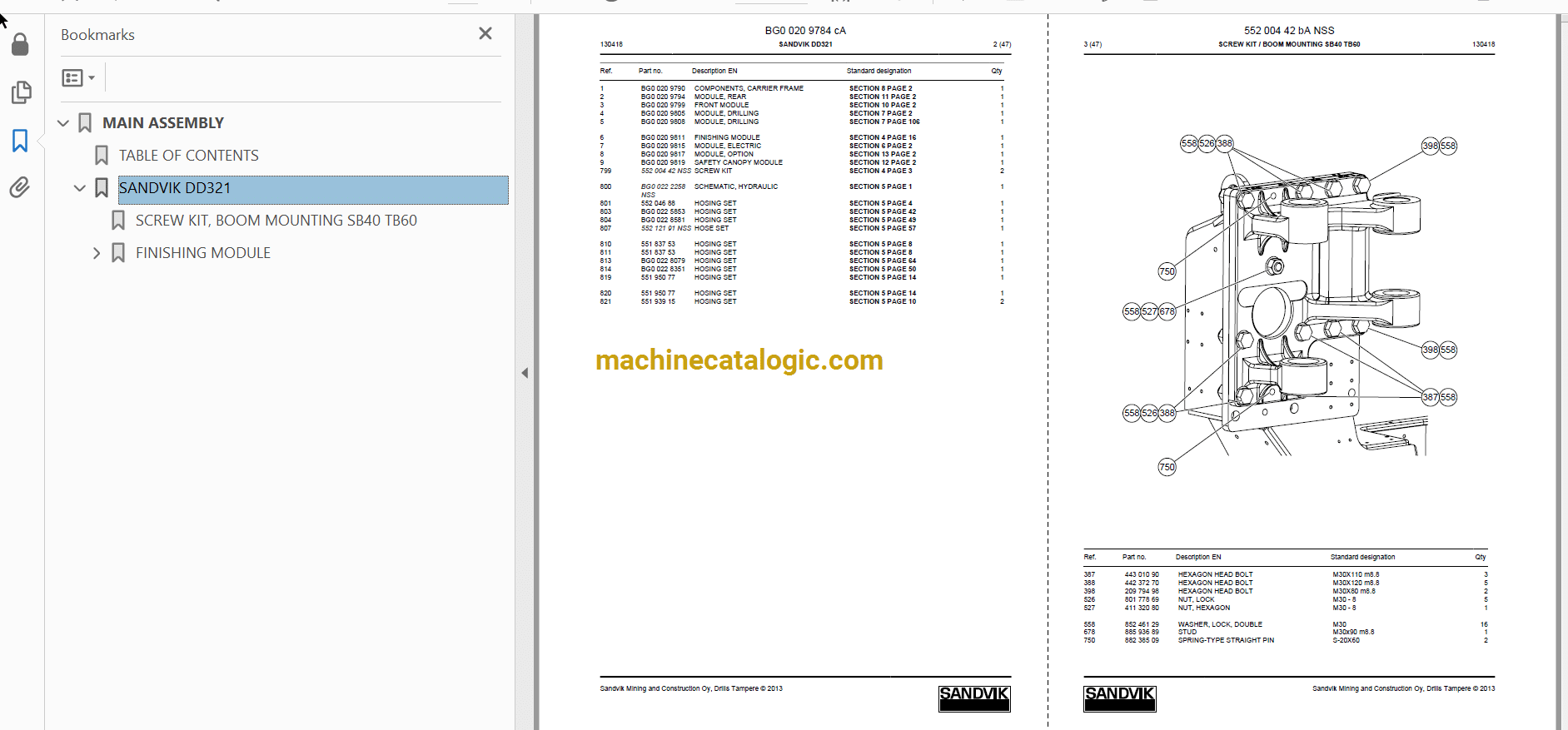Click the bookmark icon beside SCREW KIT

[118, 221]
